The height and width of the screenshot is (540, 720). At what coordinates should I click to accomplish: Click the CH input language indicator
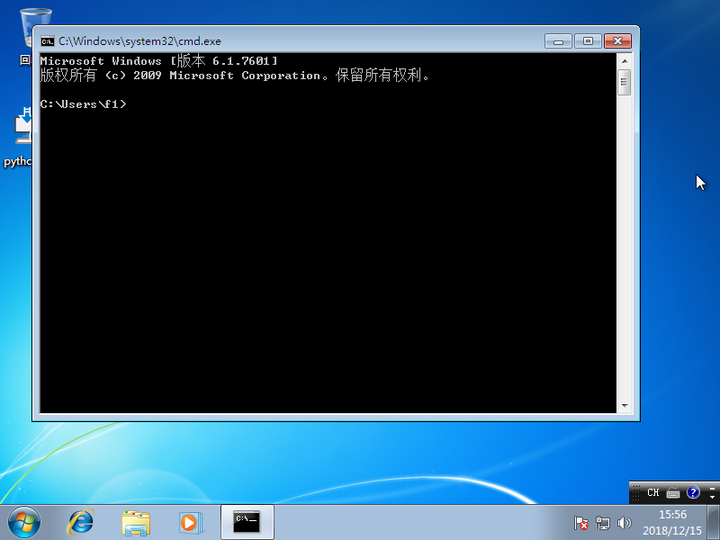click(653, 493)
